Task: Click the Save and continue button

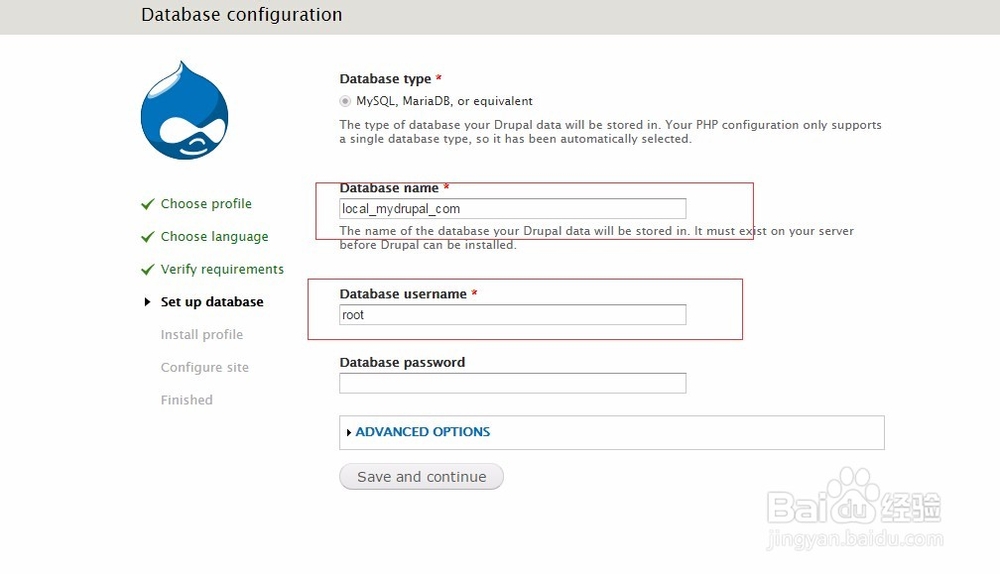Action: pos(421,477)
